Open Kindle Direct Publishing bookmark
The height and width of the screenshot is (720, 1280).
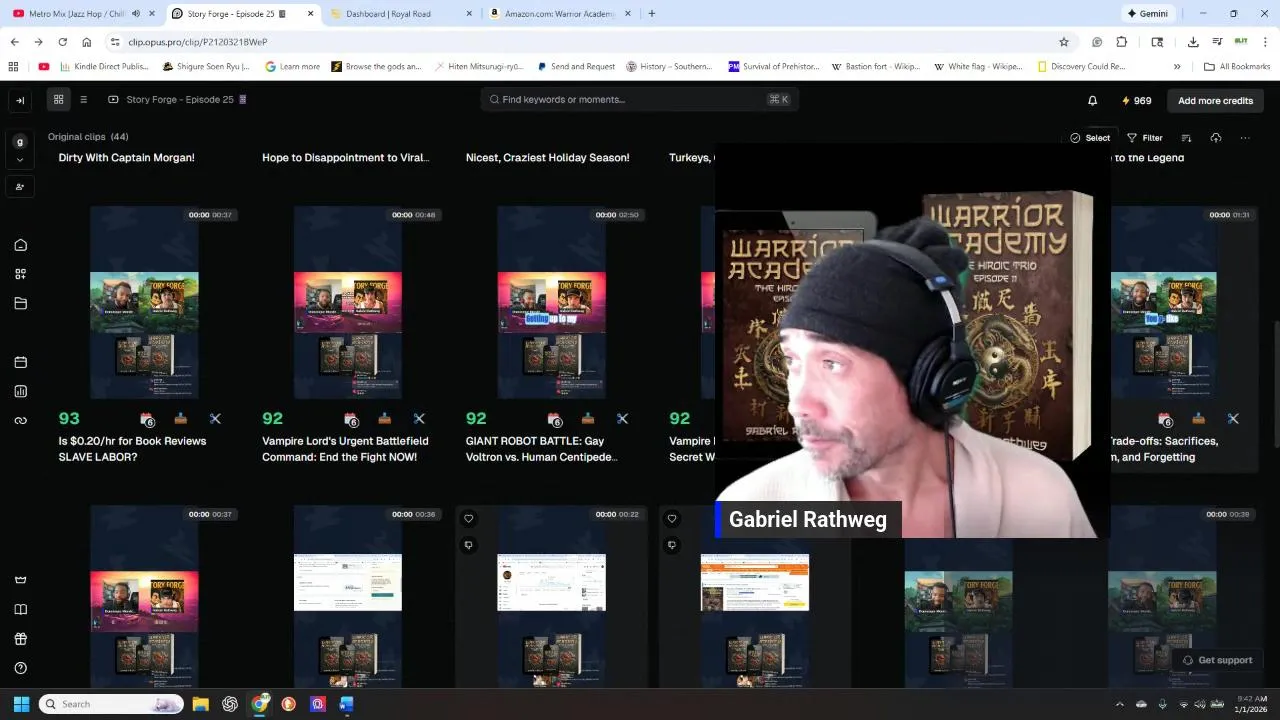pyautogui.click(x=104, y=67)
